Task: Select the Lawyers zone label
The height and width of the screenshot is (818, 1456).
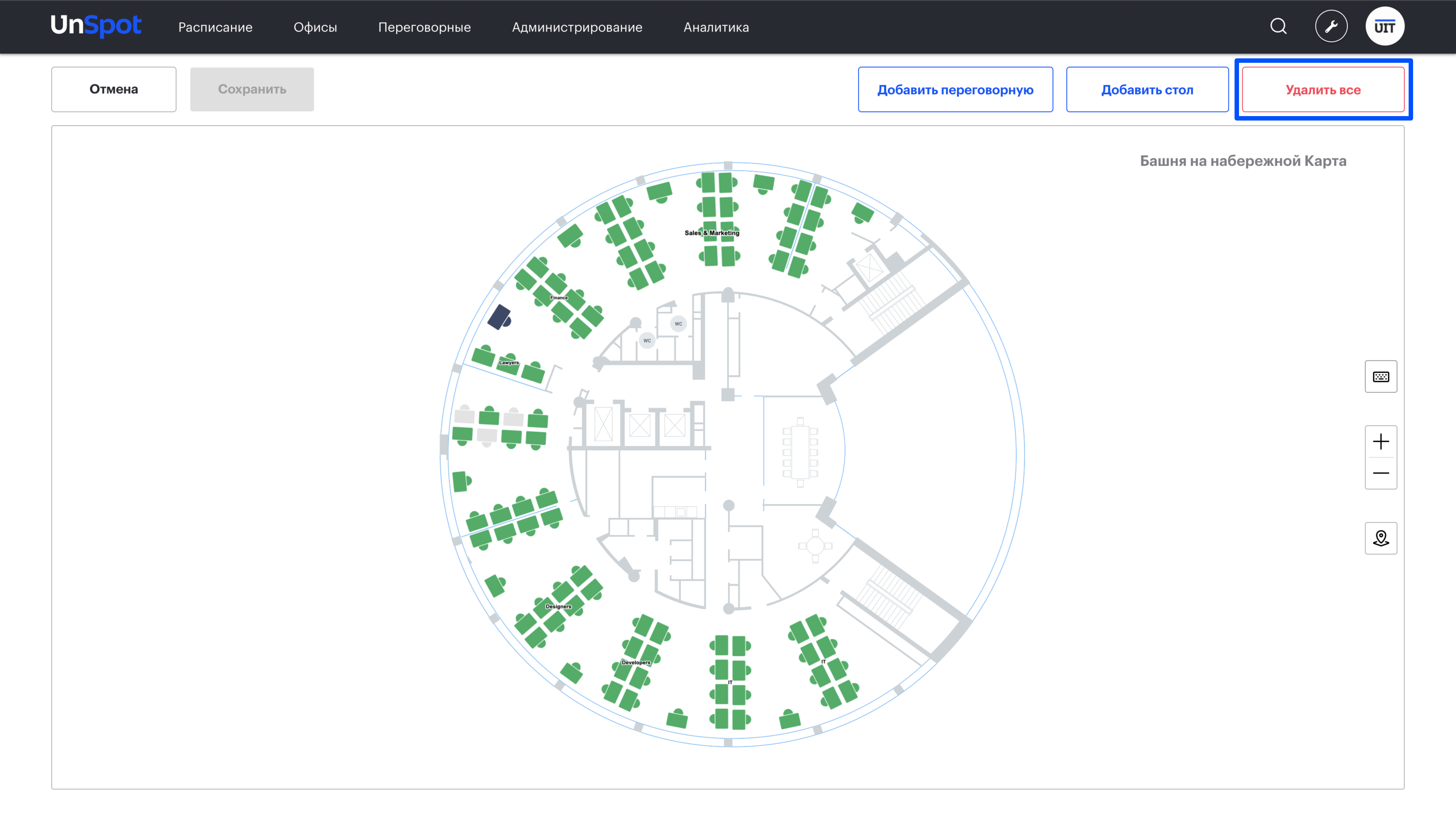Action: point(509,363)
